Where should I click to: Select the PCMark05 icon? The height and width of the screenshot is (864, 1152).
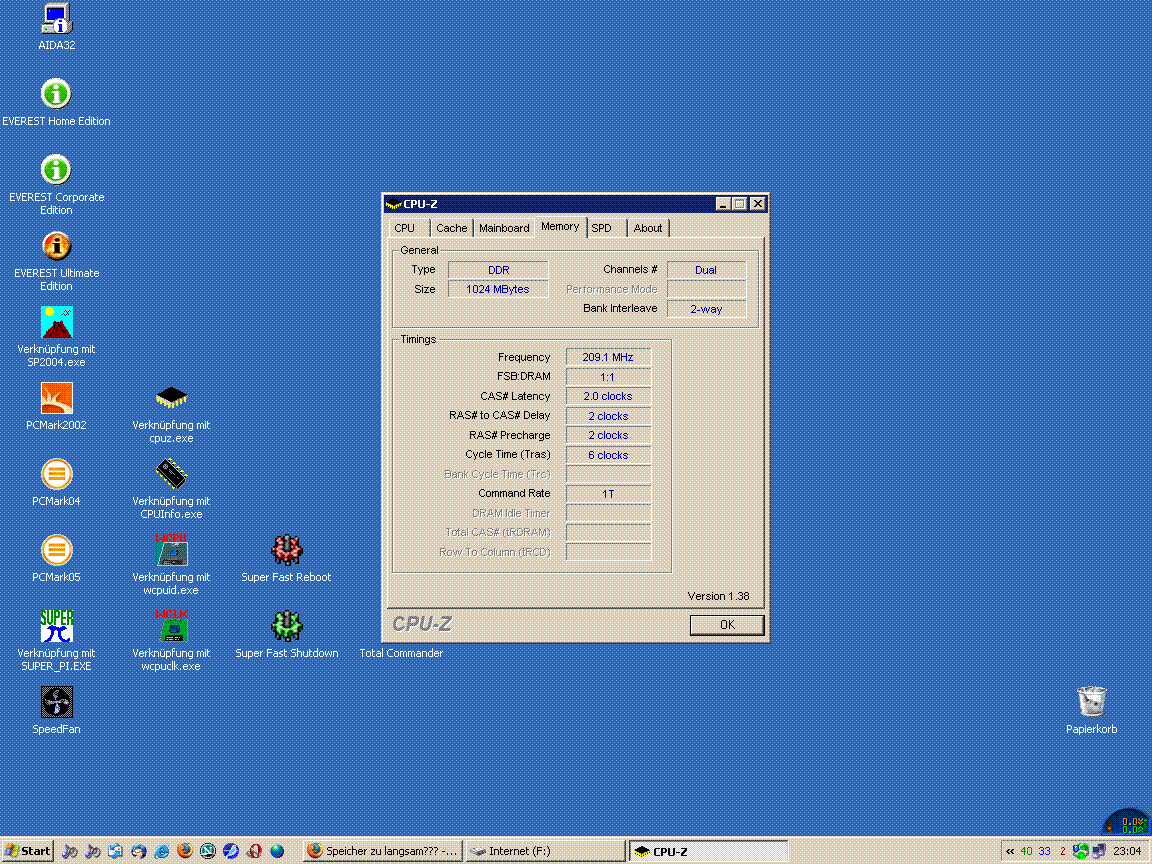(57, 558)
